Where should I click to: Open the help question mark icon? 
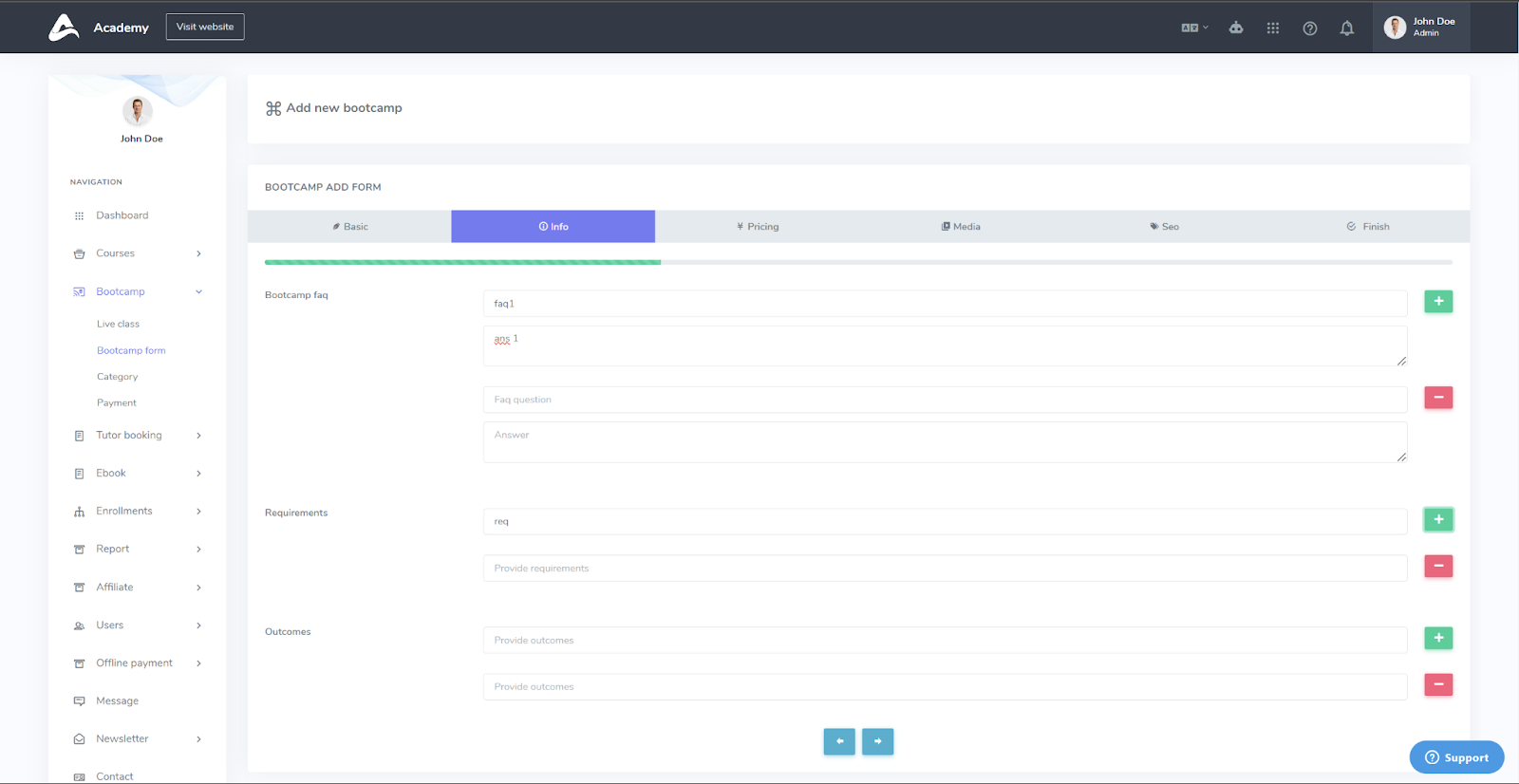click(1309, 28)
